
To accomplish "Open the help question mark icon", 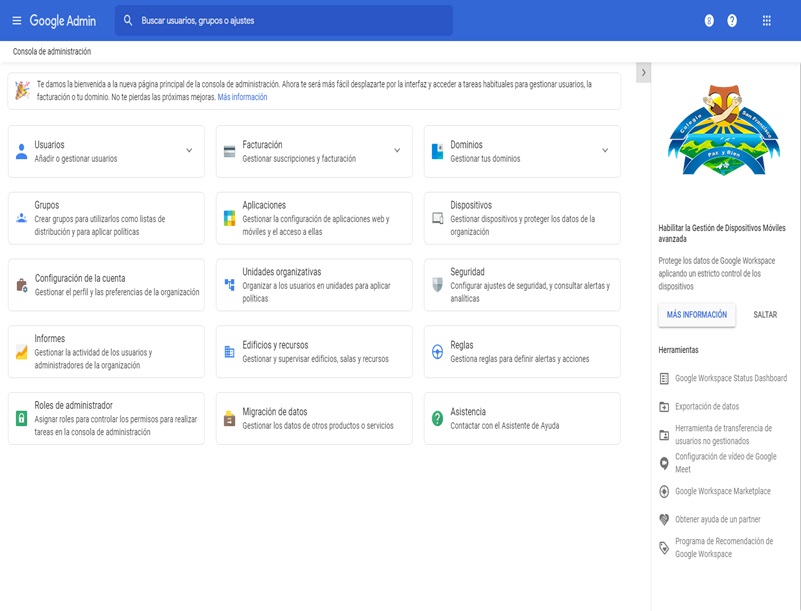I will pyautogui.click(x=732, y=20).
